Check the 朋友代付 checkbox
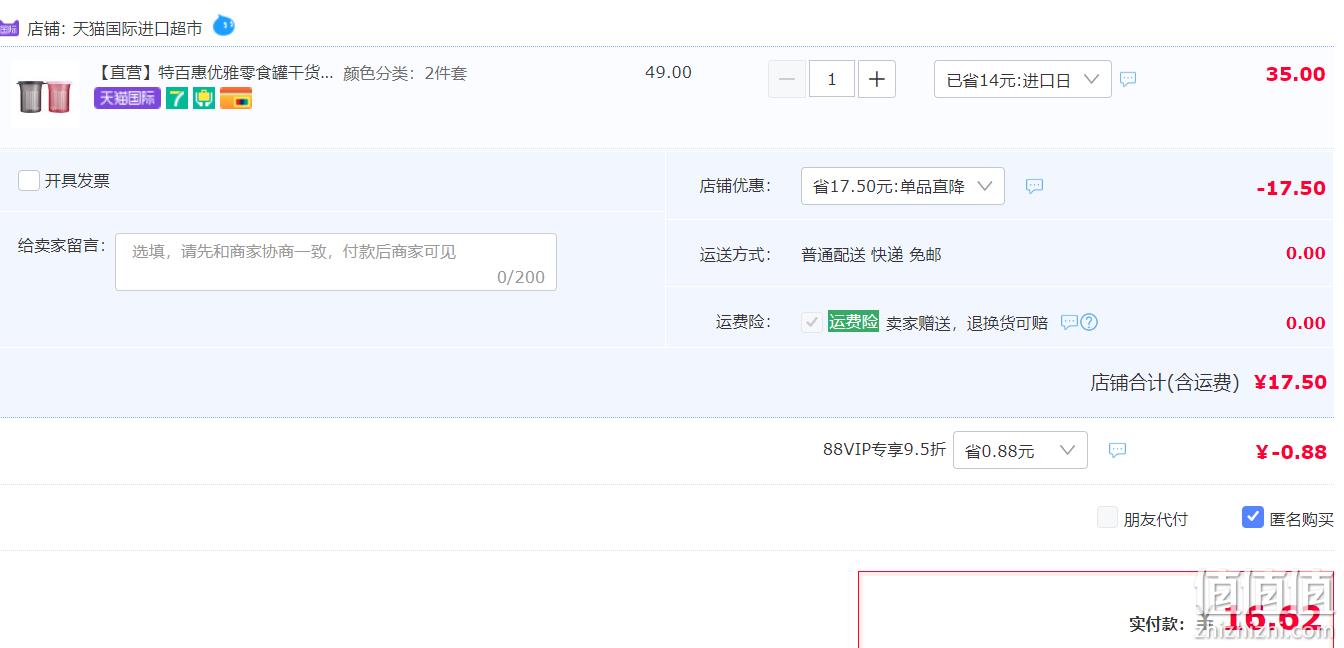This screenshot has width=1344, height=648. [1107, 517]
